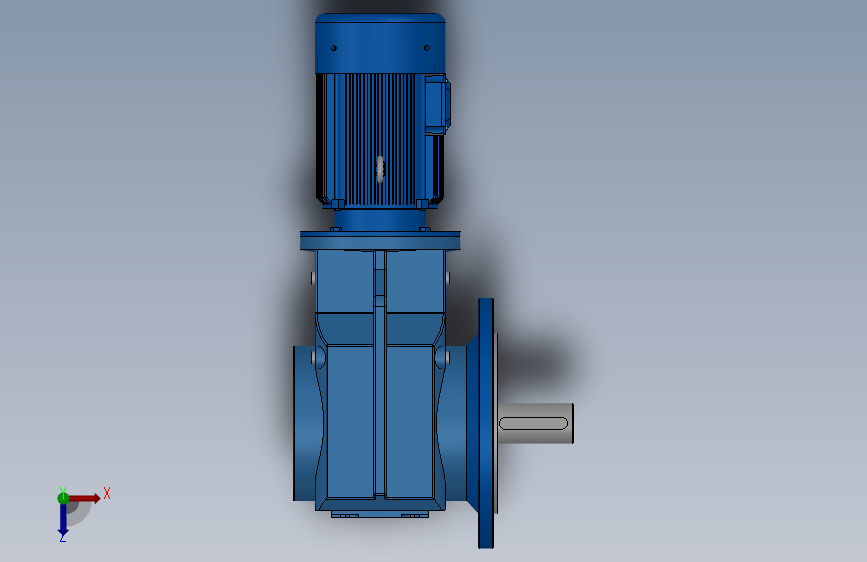
Task: Select the motor fan cover cap
Action: [x=380, y=43]
